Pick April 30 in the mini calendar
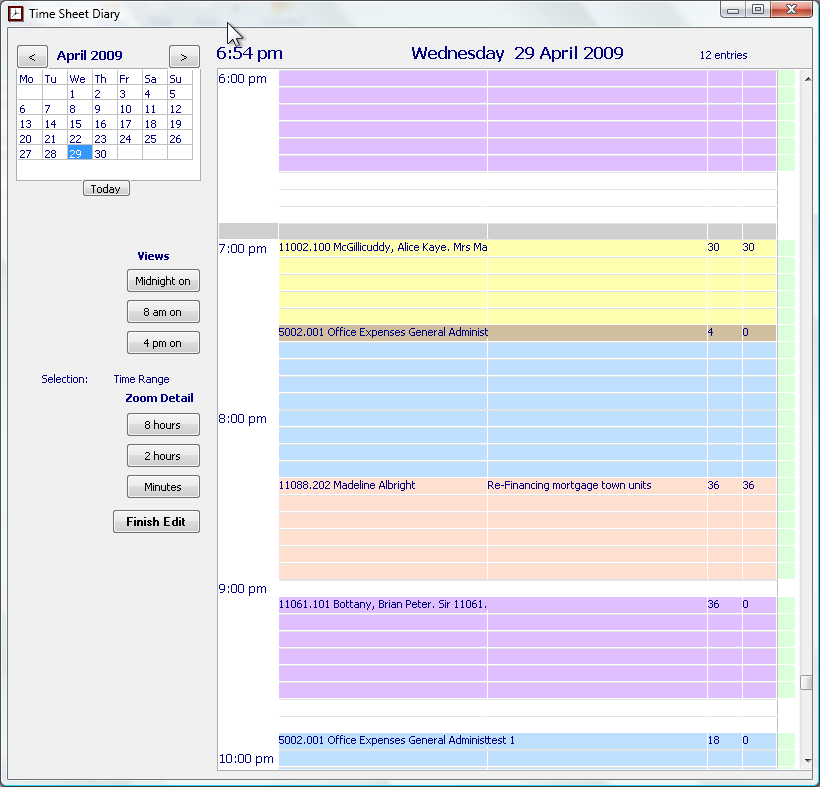Viewport: 820px width, 787px height. (101, 154)
